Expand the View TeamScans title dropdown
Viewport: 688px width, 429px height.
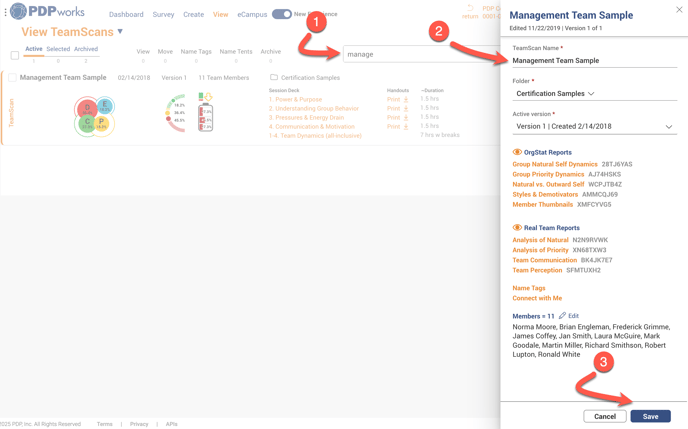(x=121, y=32)
